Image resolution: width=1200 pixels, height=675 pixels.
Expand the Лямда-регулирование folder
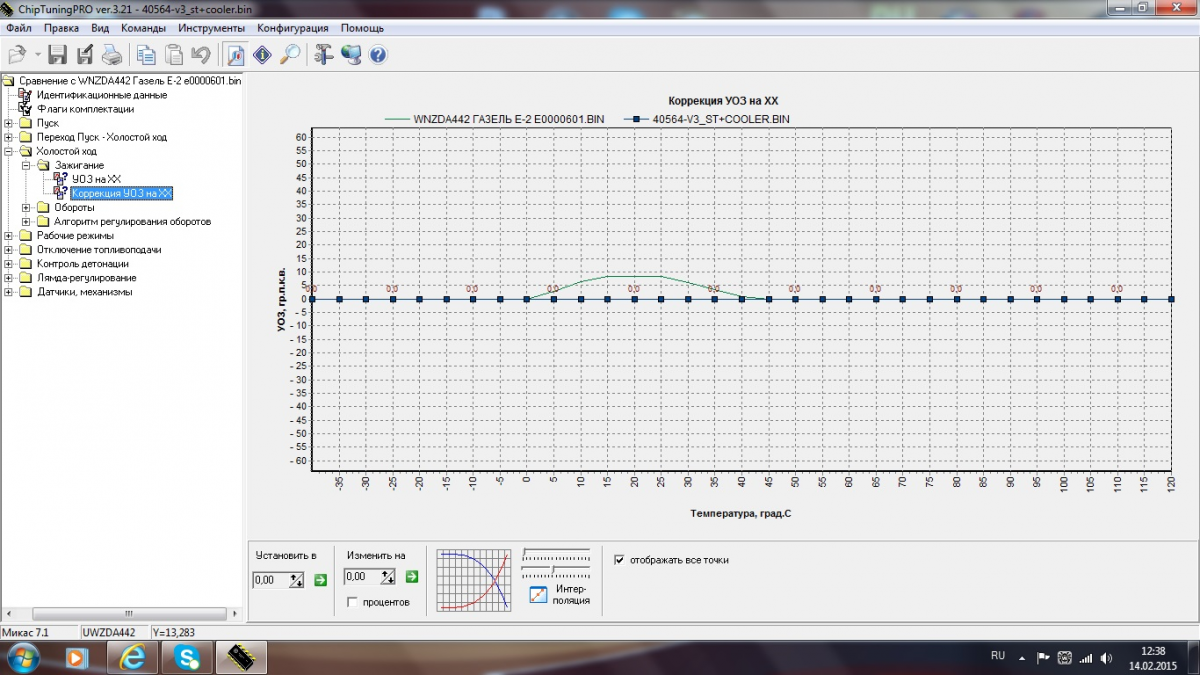[9, 277]
